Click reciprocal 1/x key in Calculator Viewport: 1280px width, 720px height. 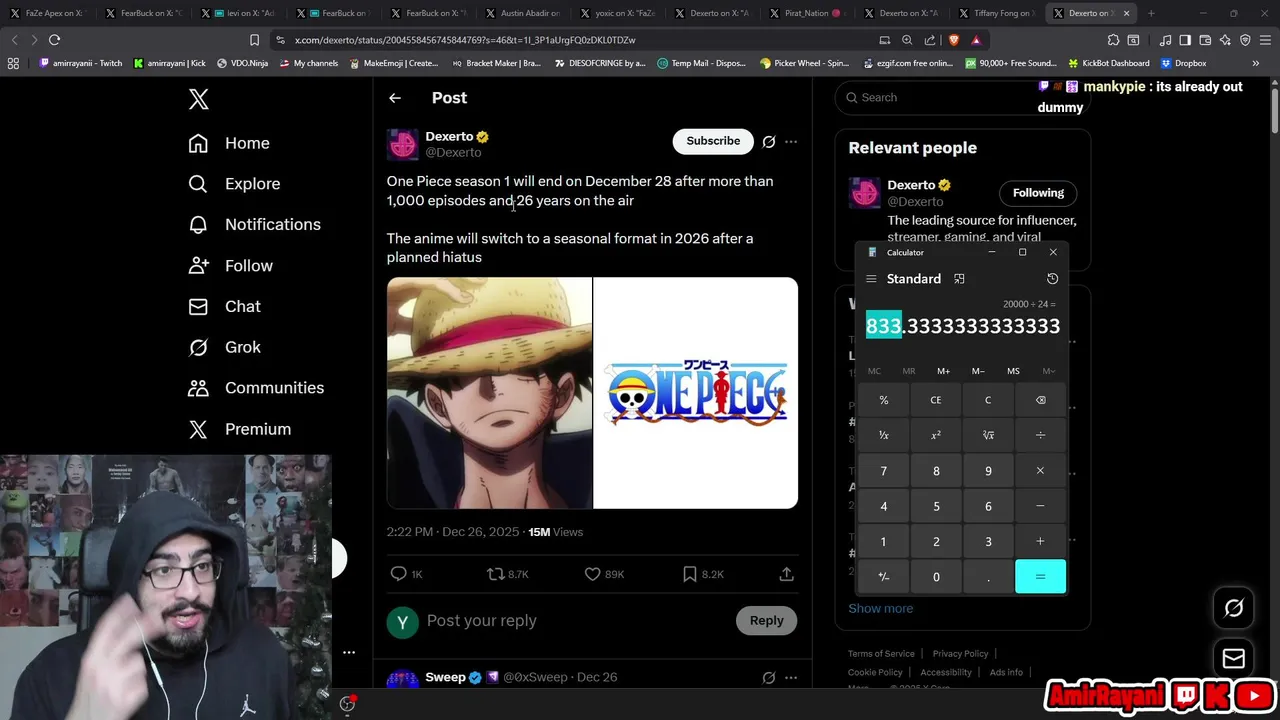[884, 435]
